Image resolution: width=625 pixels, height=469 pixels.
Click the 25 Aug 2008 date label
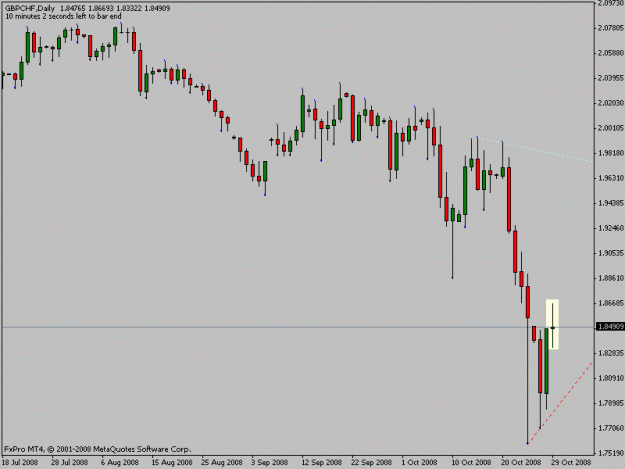[222, 463]
